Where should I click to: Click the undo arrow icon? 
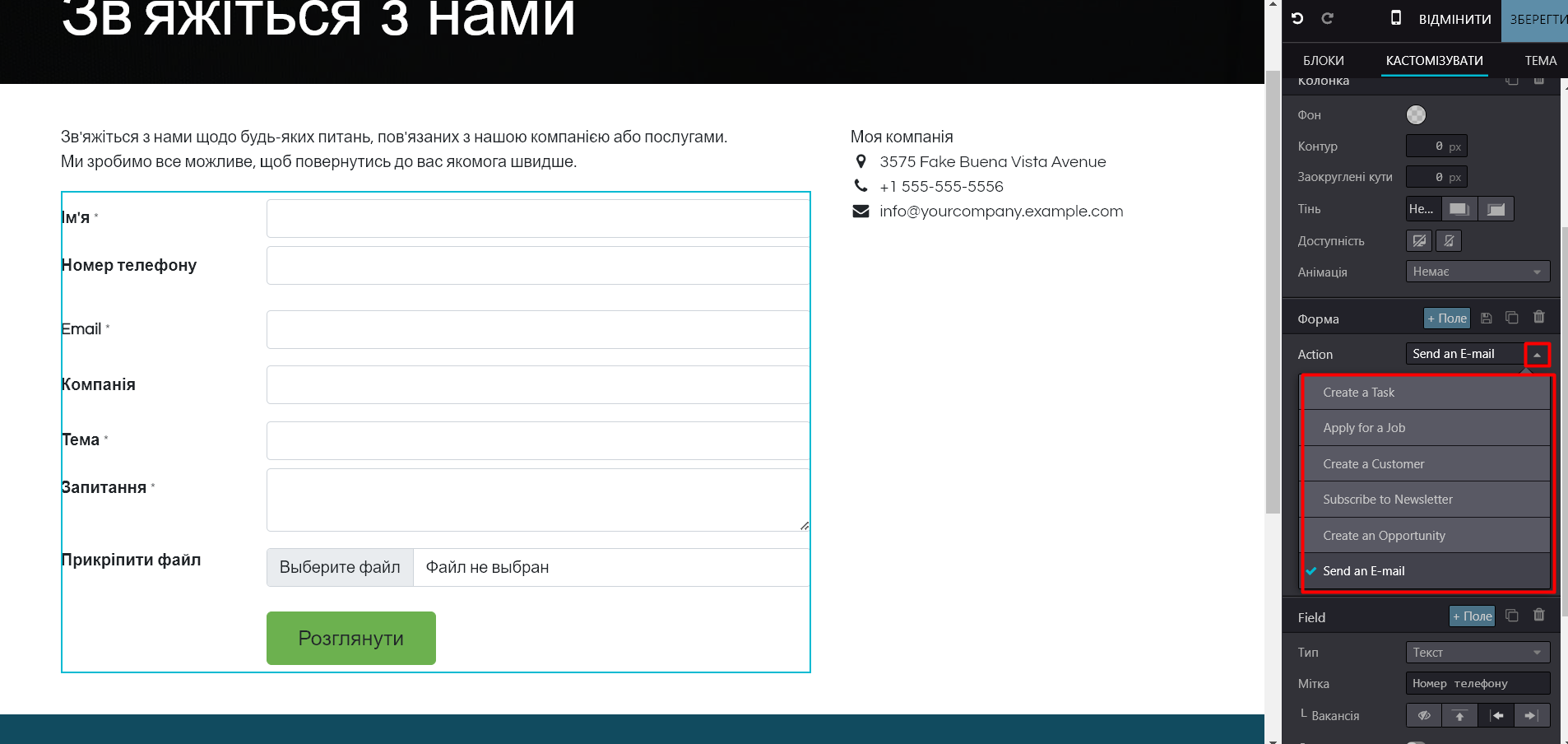pyautogui.click(x=1297, y=18)
